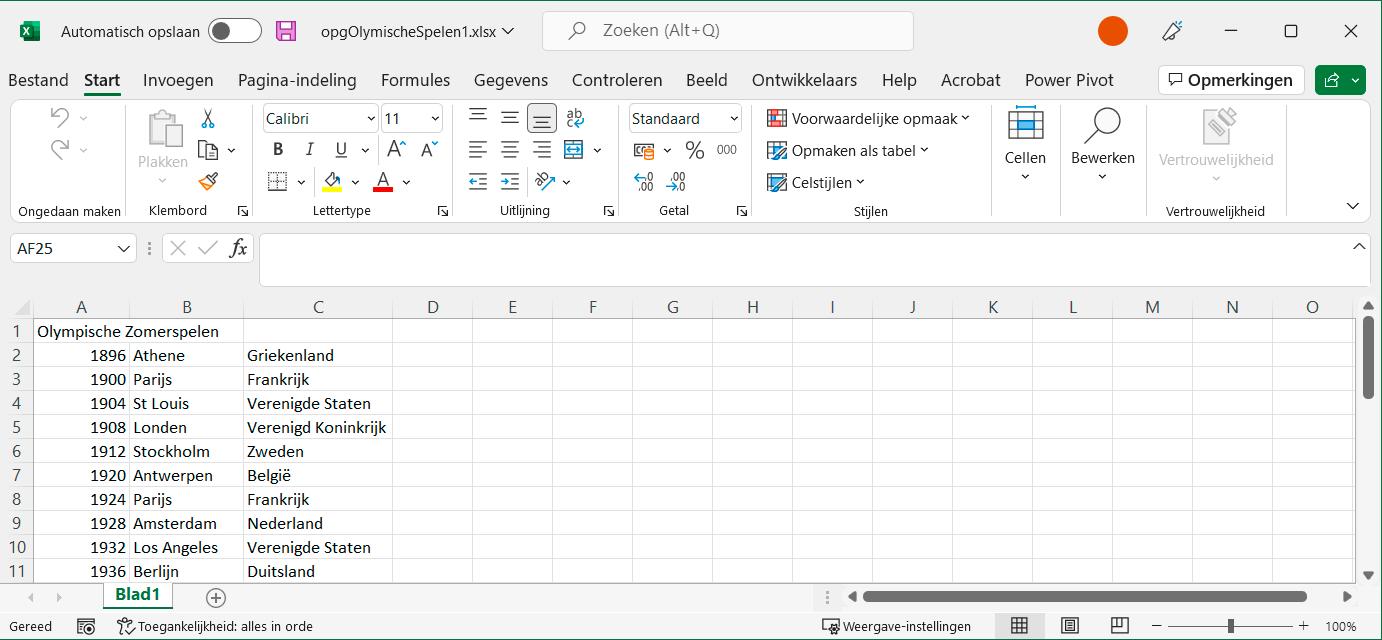This screenshot has height=640, width=1382.
Task: Click the Borders icon
Action: [x=278, y=182]
